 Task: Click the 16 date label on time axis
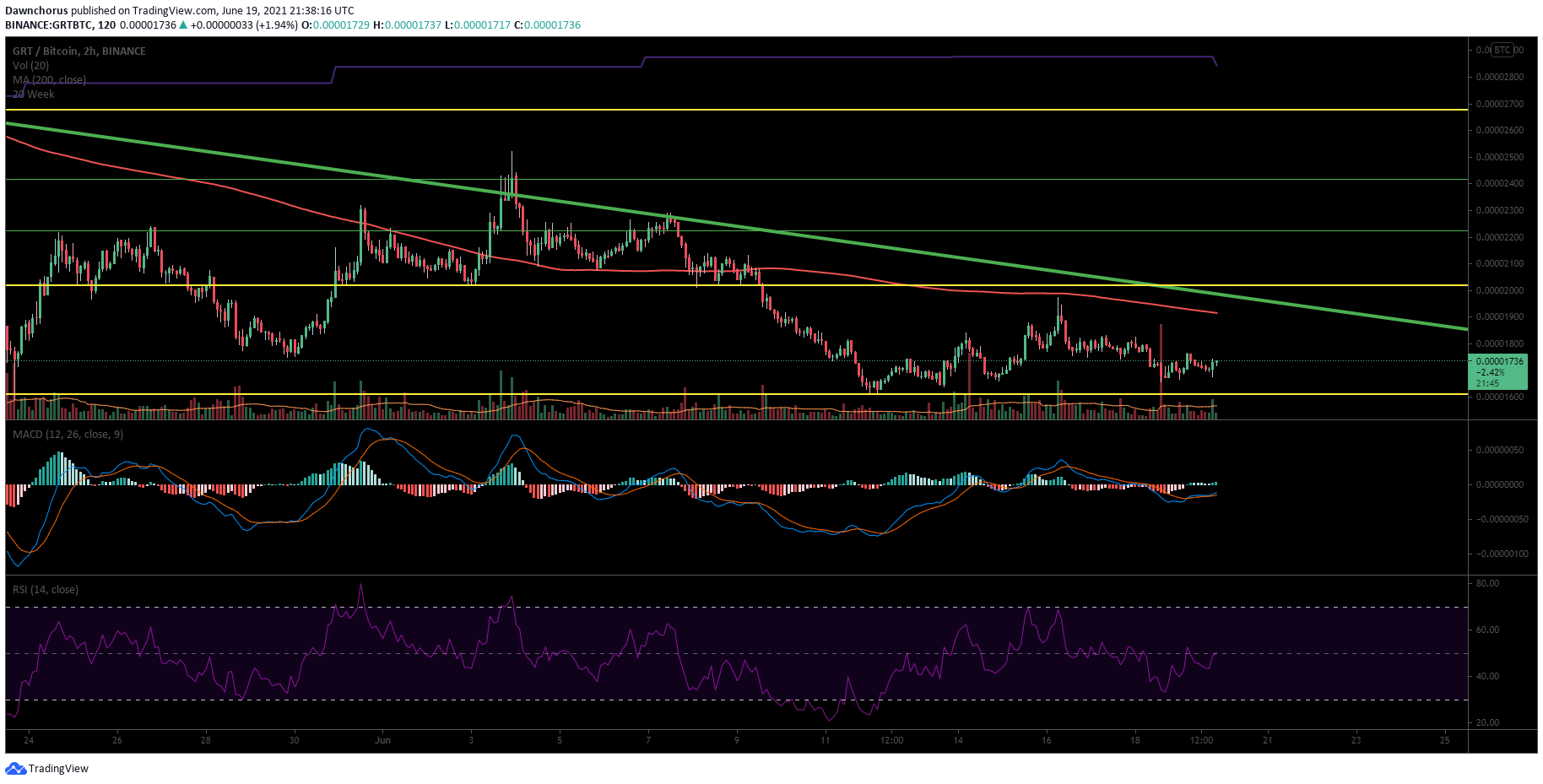(1047, 740)
